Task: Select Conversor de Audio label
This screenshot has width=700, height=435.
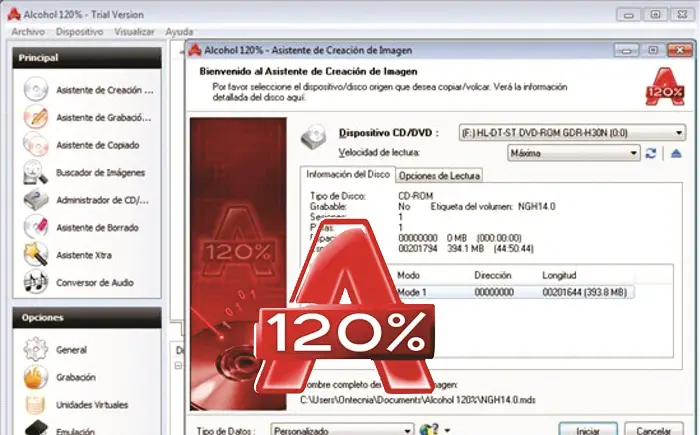Action: coord(95,283)
